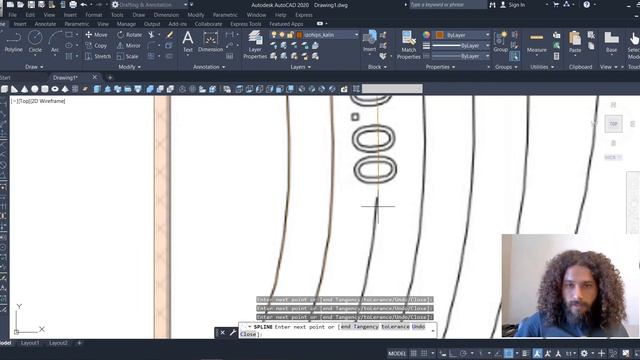Activate the Copy tool
Viewport: 640px width, 360px height.
click(96, 45)
